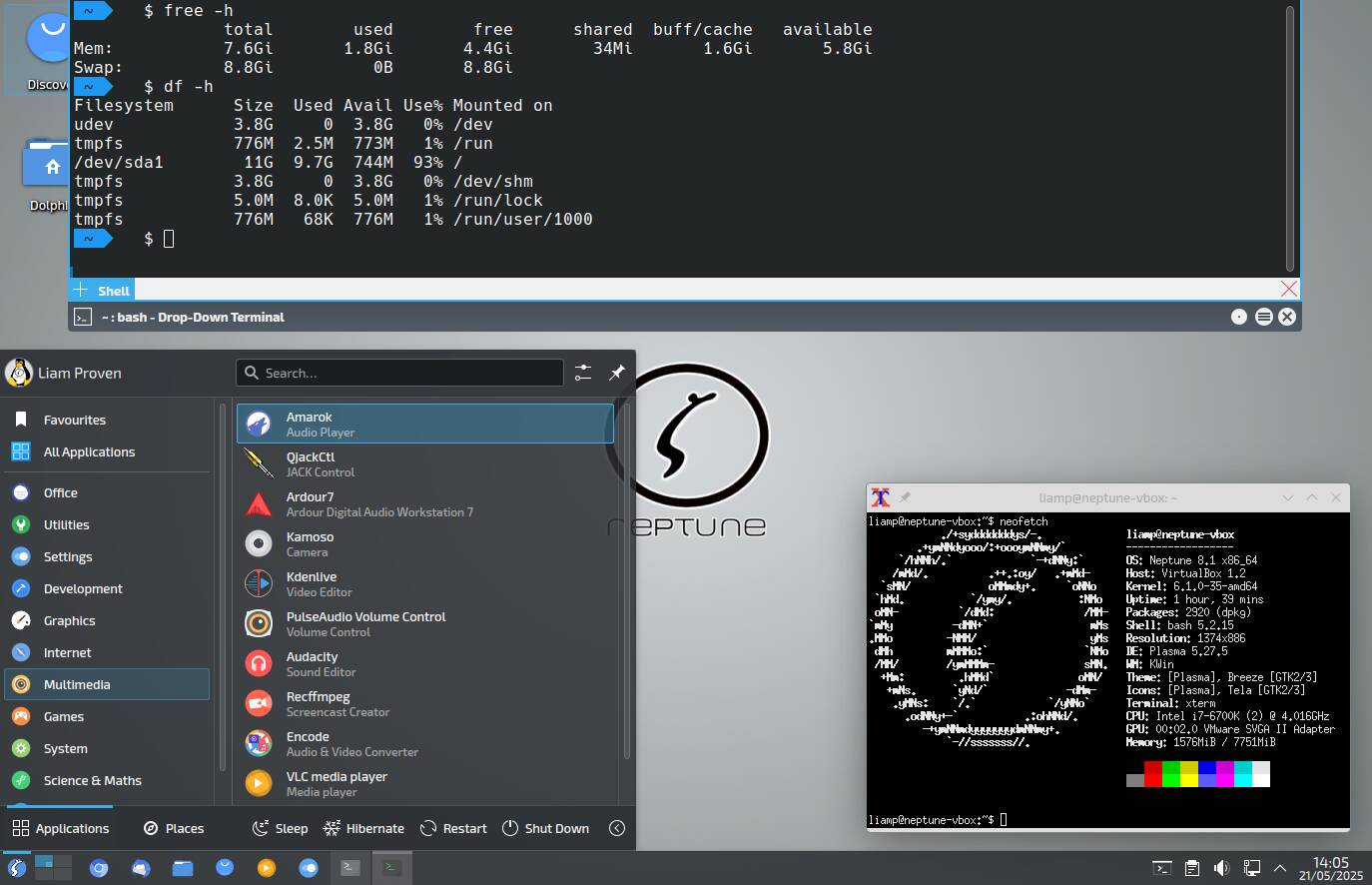Switch to the xterm window in taskbar

pyautogui.click(x=391, y=868)
